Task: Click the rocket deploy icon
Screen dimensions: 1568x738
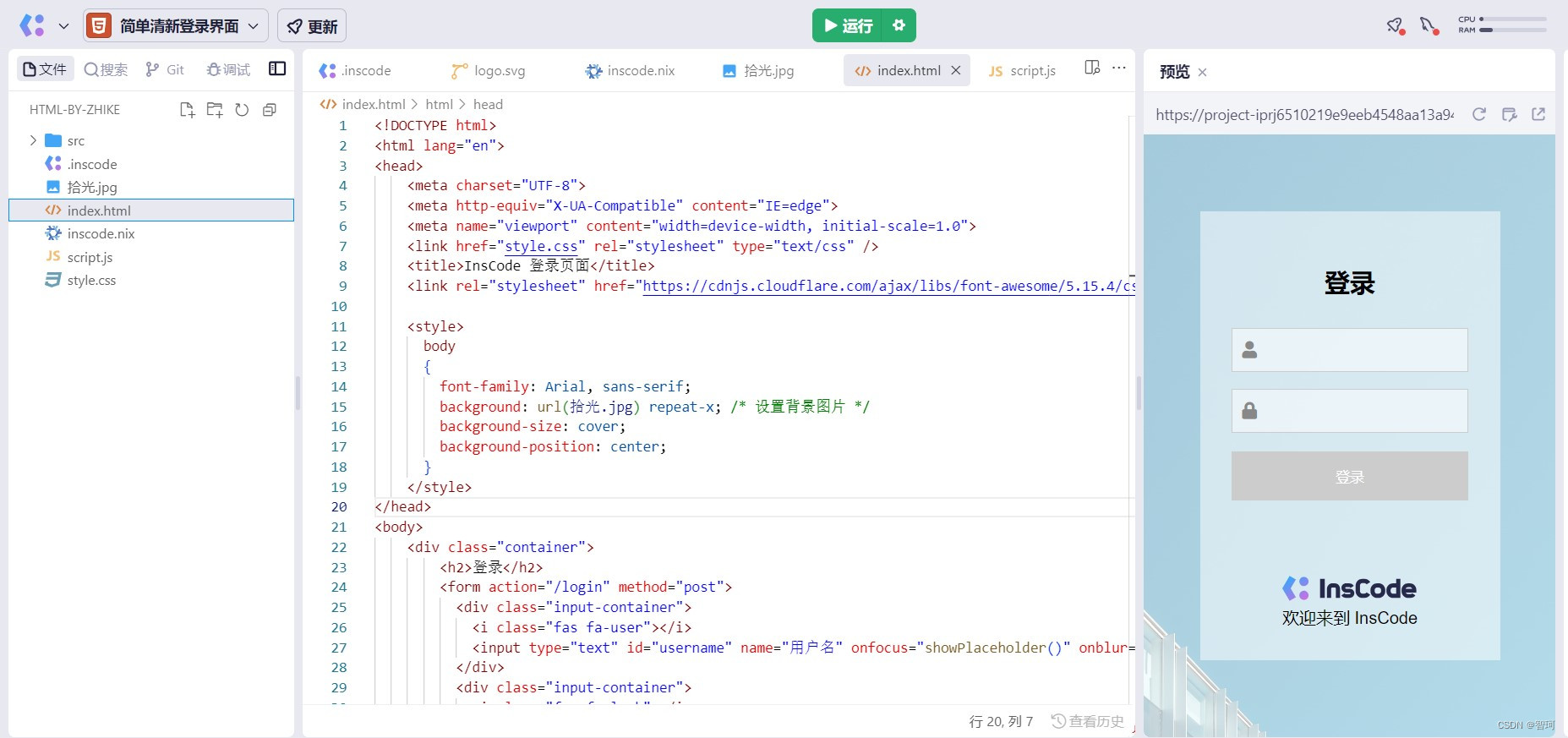Action: [x=1396, y=25]
